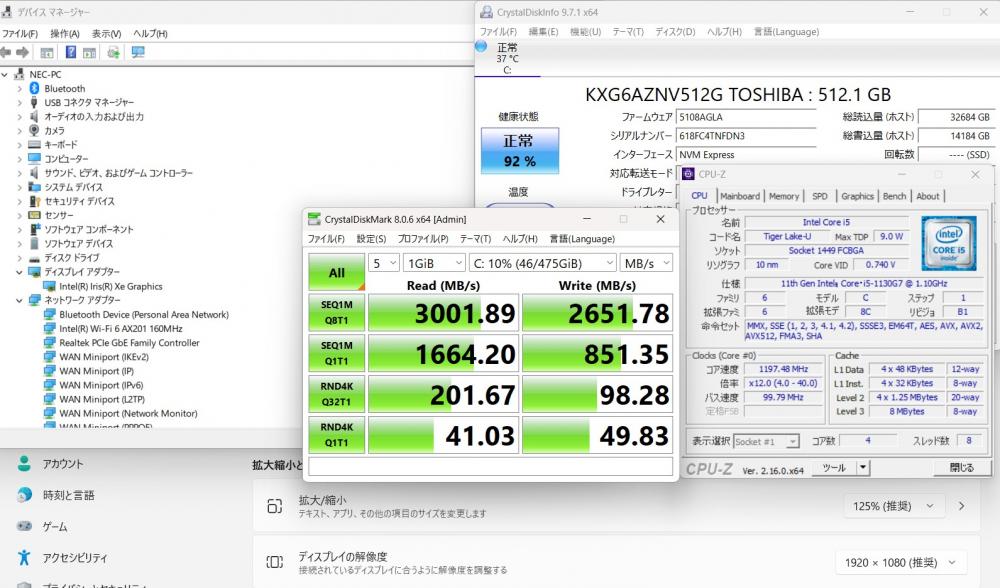Select Realtek PCIe GbE Family Controller
1000x588 pixels.
pyautogui.click(x=129, y=342)
